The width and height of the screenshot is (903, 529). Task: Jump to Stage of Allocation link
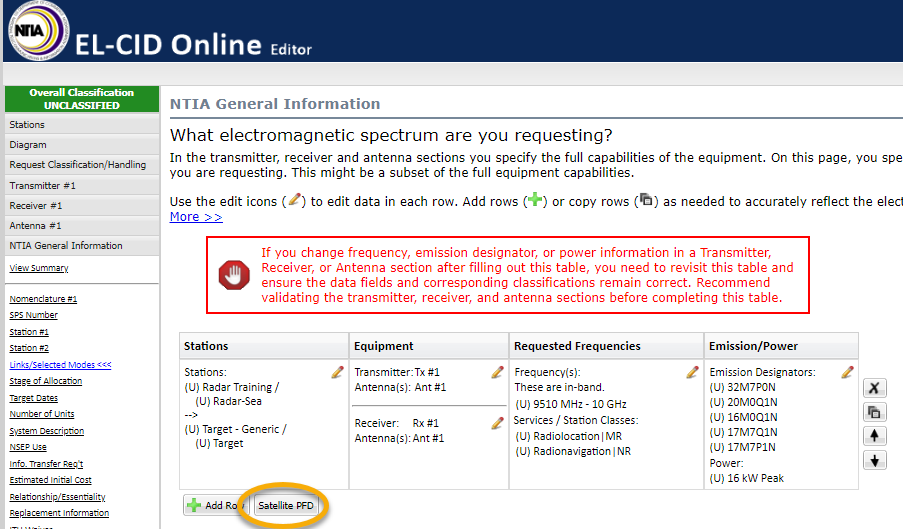click(46, 381)
